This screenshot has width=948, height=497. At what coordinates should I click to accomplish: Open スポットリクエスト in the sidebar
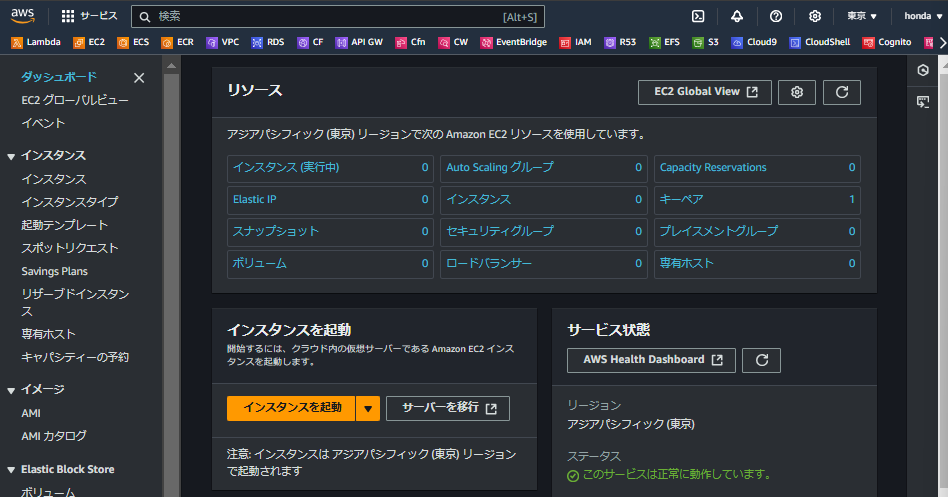pyautogui.click(x=70, y=248)
